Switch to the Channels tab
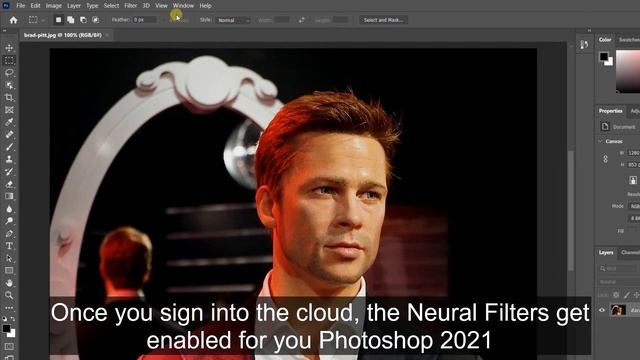The width and height of the screenshot is (640, 360). (630, 253)
